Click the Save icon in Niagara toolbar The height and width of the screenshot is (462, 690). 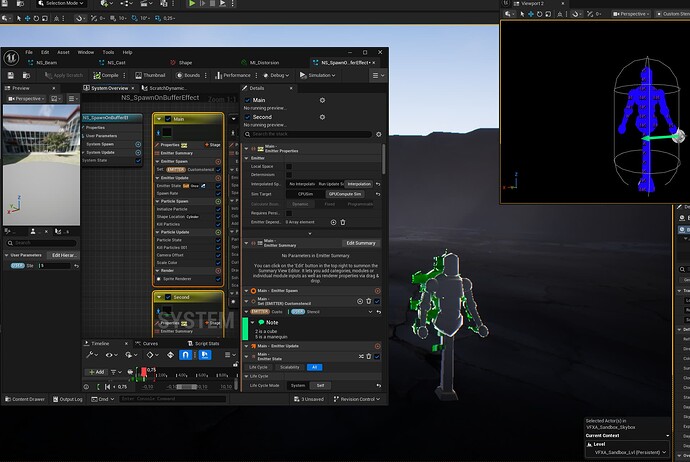point(11,75)
